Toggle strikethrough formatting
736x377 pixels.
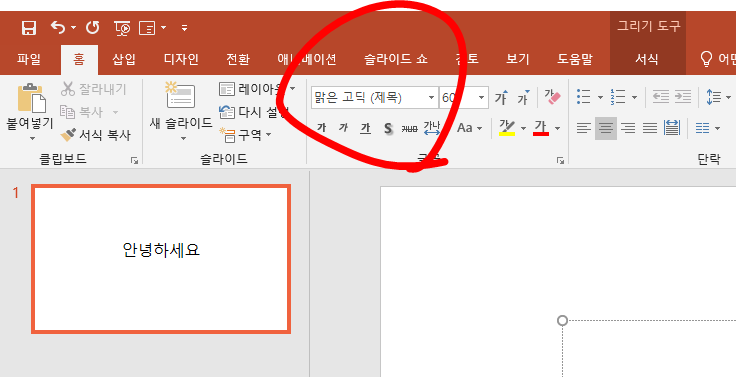410,128
